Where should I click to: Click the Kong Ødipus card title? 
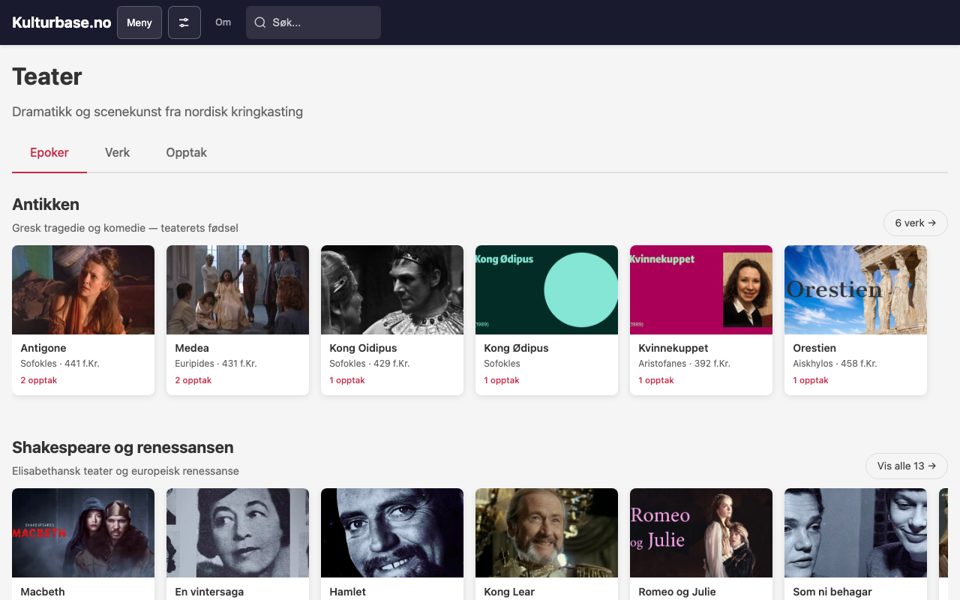pos(516,348)
